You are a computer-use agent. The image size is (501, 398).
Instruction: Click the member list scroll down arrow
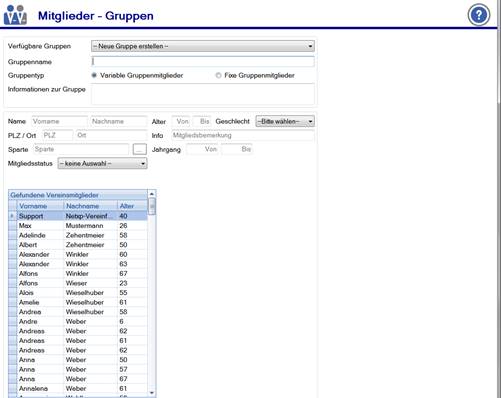coord(152,393)
